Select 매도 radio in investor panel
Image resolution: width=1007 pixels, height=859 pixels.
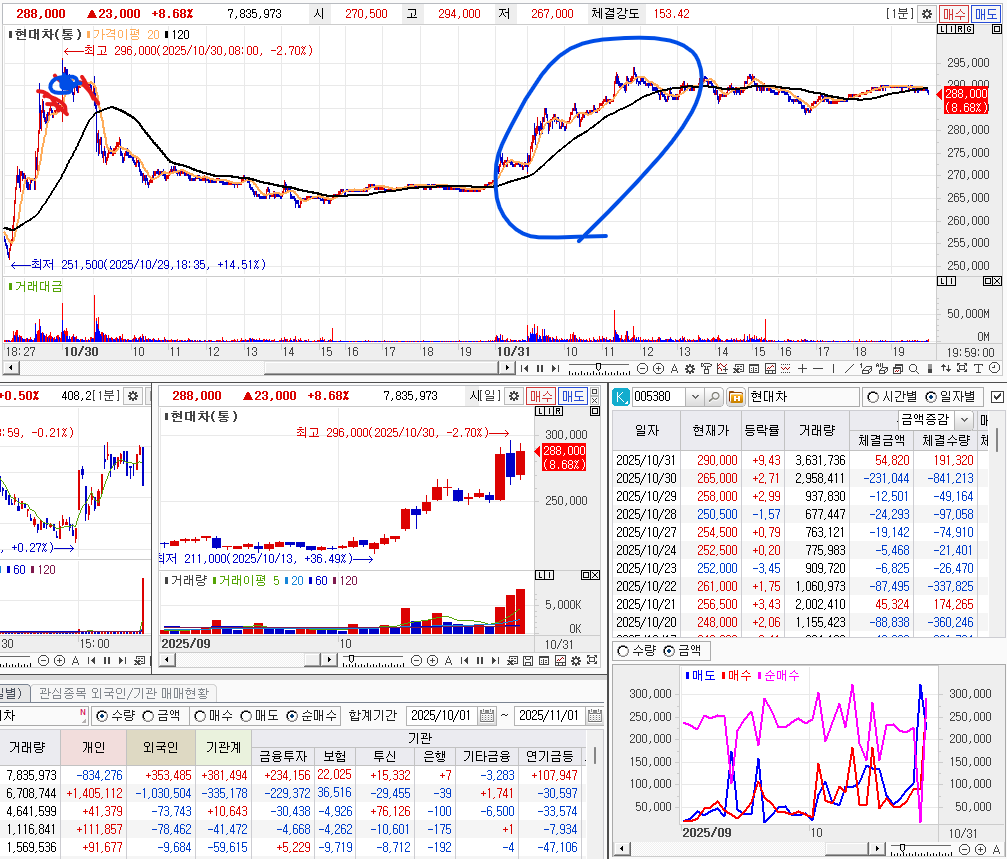pyautogui.click(x=246, y=716)
